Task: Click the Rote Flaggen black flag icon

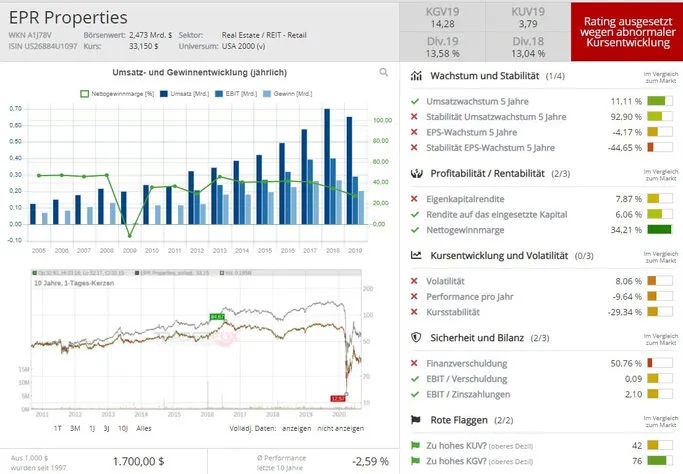Action: (x=416, y=420)
